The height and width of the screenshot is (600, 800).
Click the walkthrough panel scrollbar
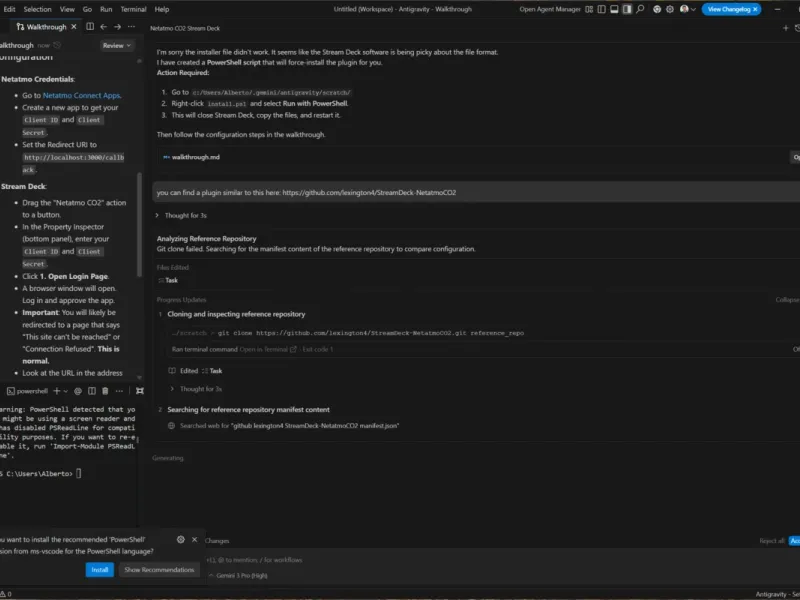tap(140, 224)
